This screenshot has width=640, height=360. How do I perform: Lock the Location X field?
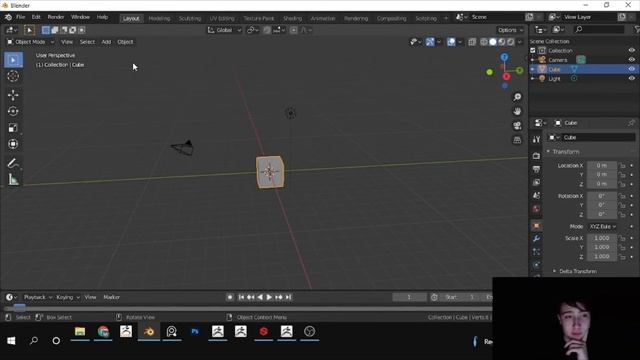coord(622,166)
